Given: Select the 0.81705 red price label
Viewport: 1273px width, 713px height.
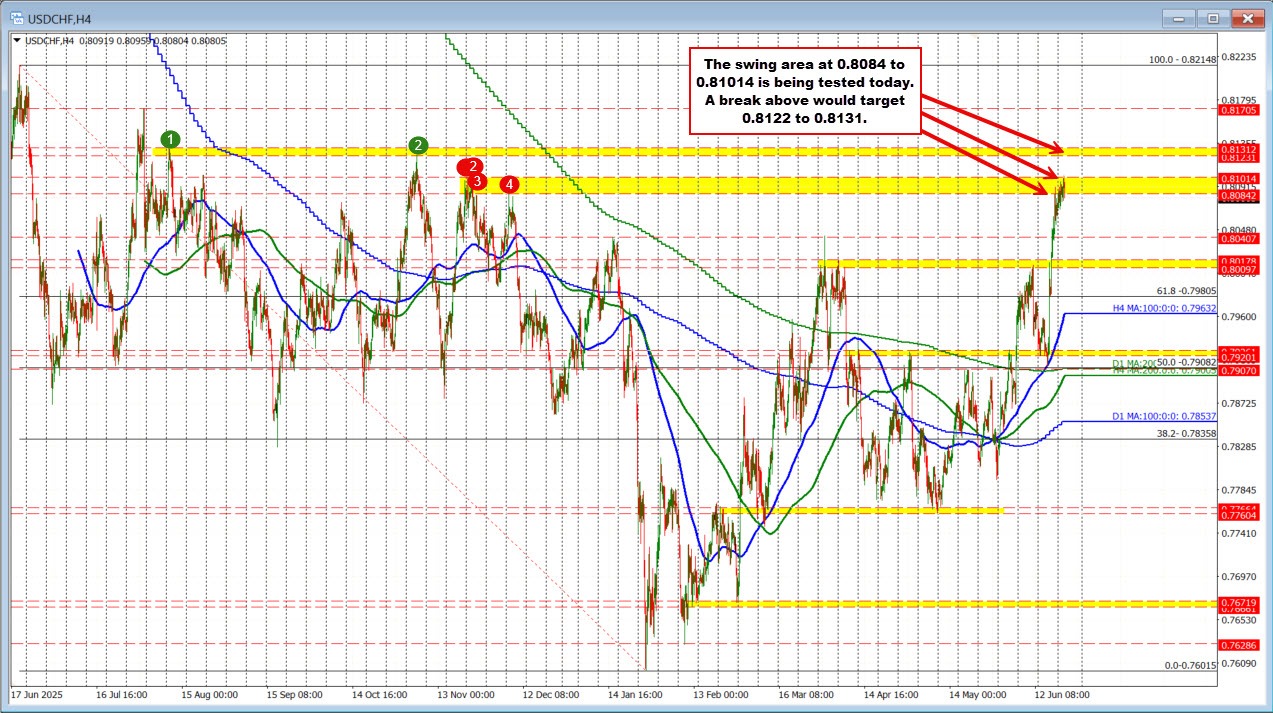Looking at the screenshot, I should 1237,112.
